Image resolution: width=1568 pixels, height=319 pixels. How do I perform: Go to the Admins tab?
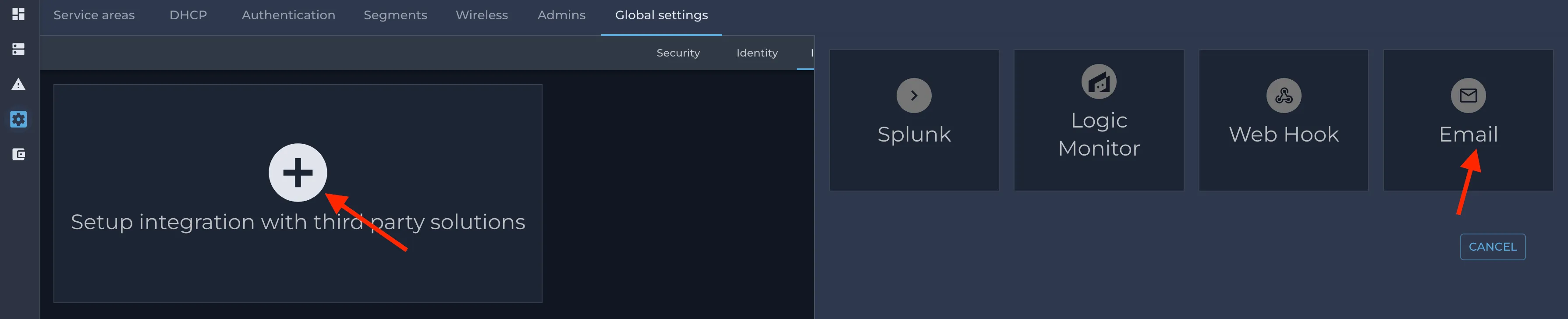point(561,15)
